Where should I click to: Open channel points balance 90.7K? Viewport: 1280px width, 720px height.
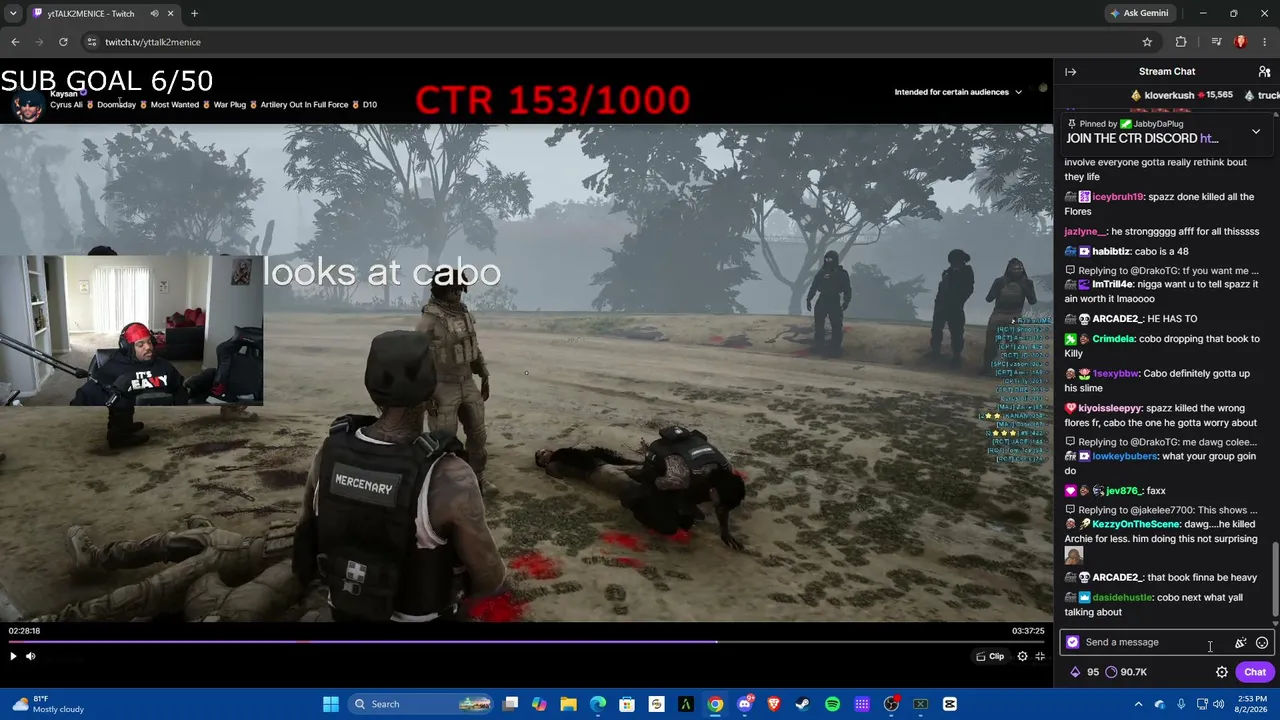click(x=1126, y=672)
